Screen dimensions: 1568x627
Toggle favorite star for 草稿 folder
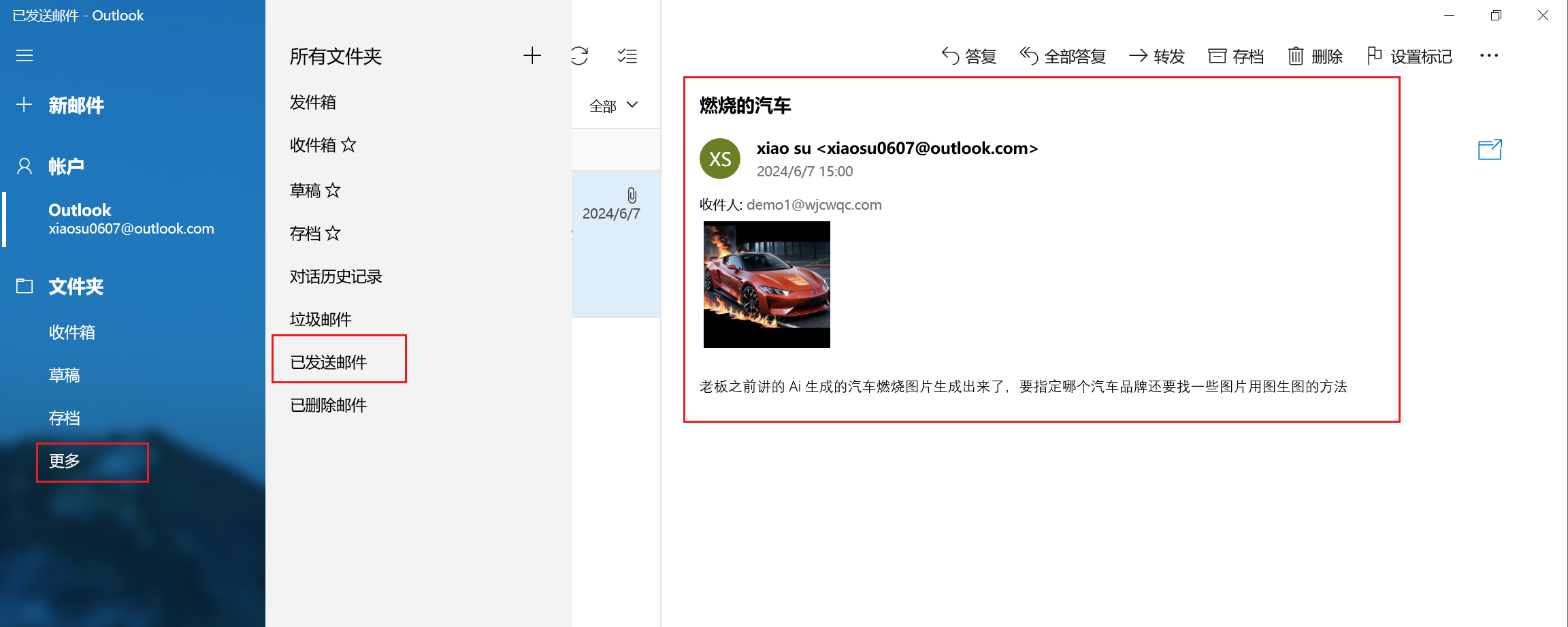pos(333,191)
